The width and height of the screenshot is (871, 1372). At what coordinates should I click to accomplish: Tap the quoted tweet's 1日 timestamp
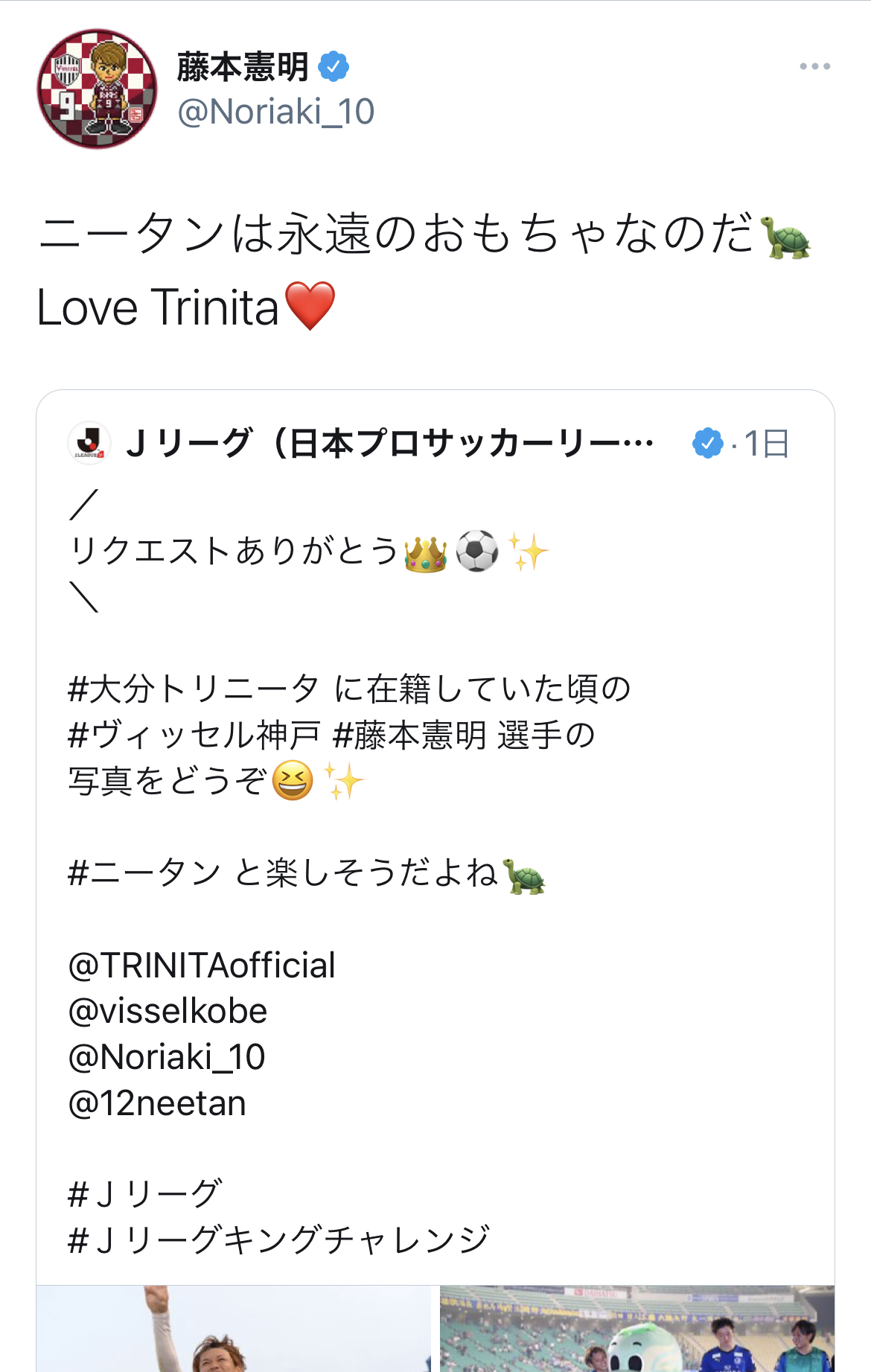click(x=767, y=444)
